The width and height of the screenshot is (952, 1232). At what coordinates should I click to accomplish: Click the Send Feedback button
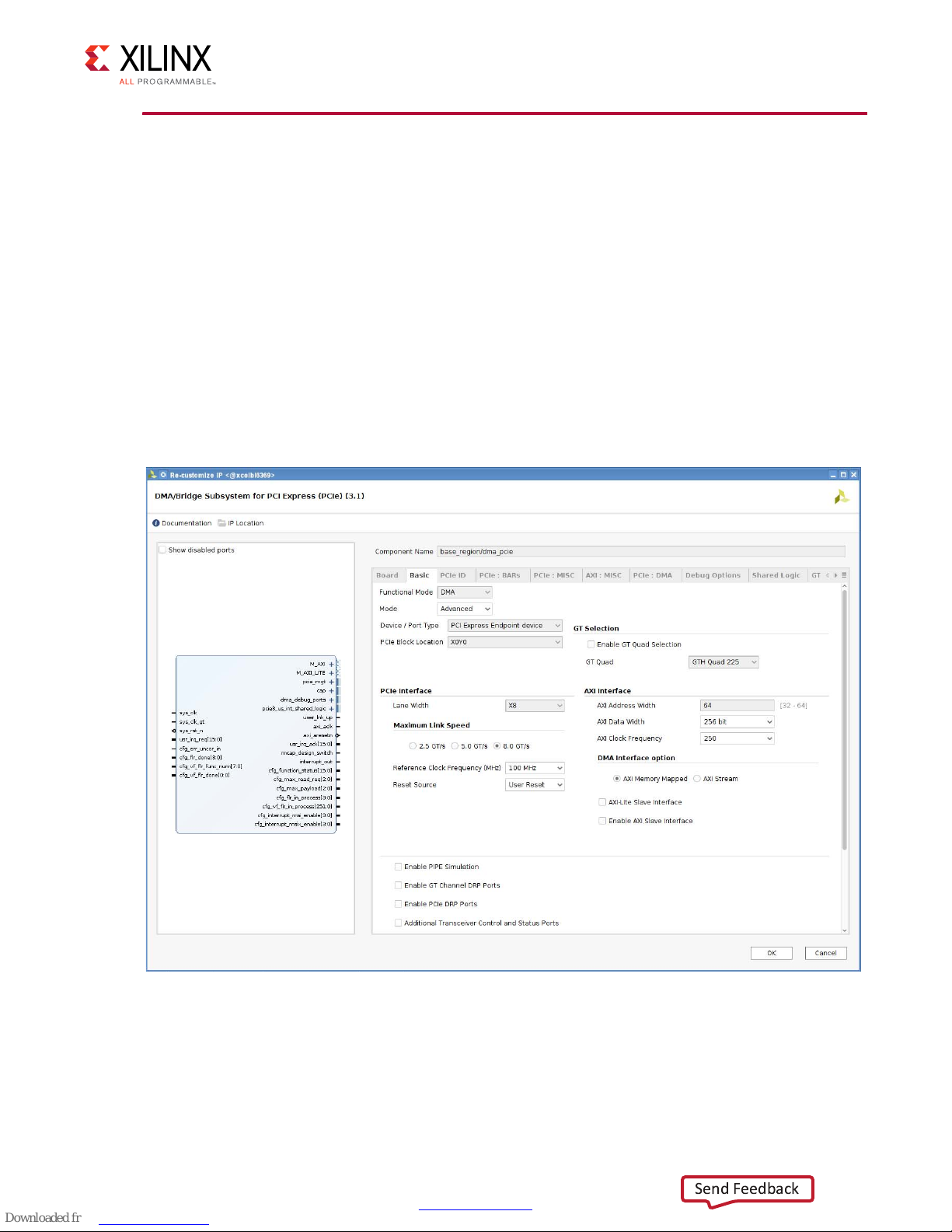point(747,1189)
